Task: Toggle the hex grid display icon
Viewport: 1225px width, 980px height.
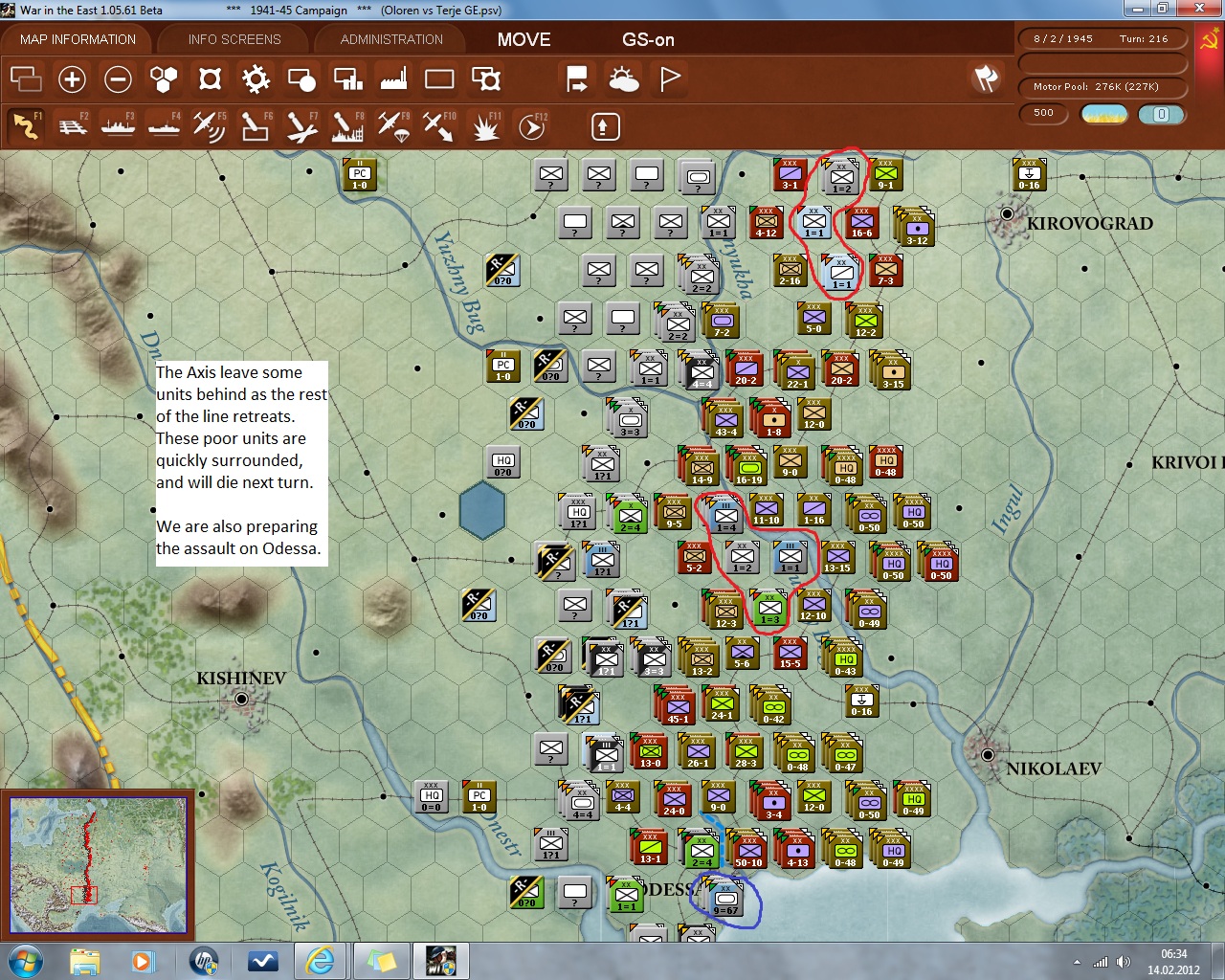Action: (164, 78)
